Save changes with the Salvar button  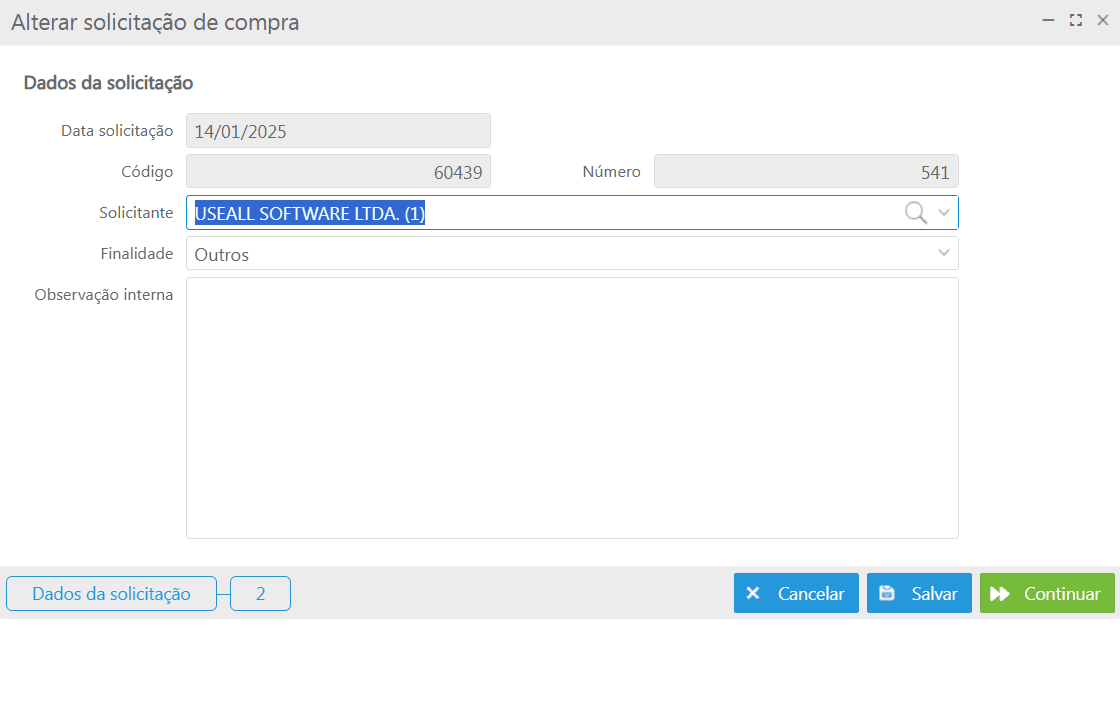pyautogui.click(x=919, y=593)
